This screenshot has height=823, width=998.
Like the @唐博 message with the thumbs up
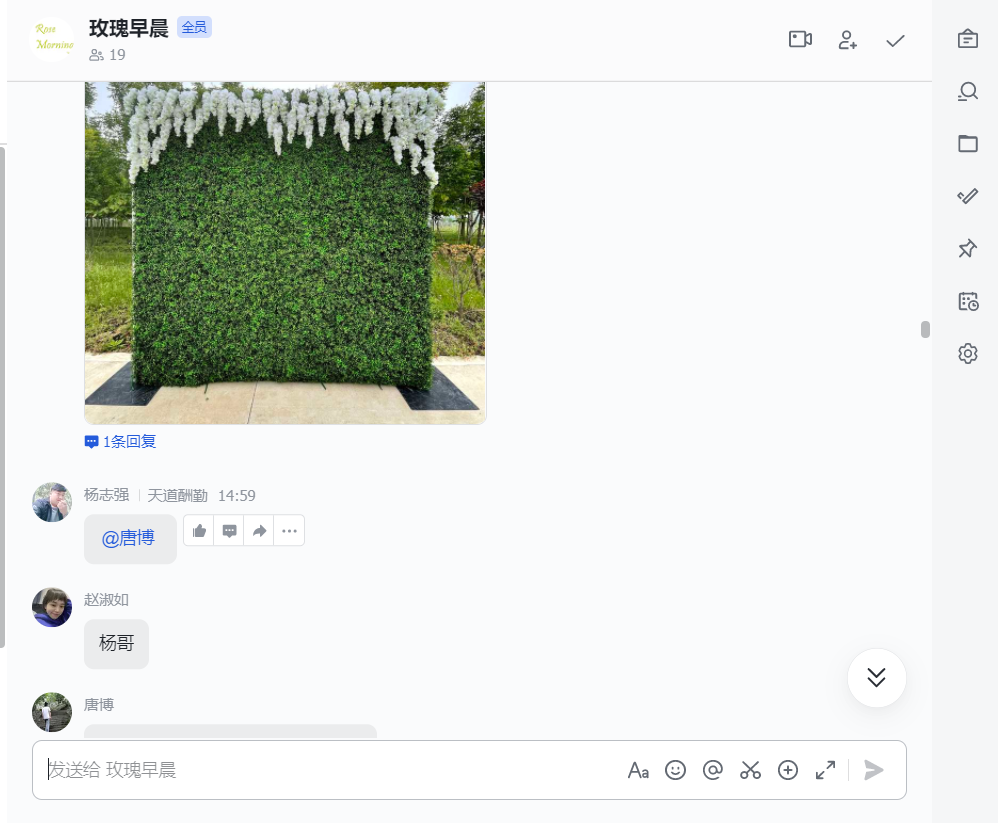click(199, 531)
